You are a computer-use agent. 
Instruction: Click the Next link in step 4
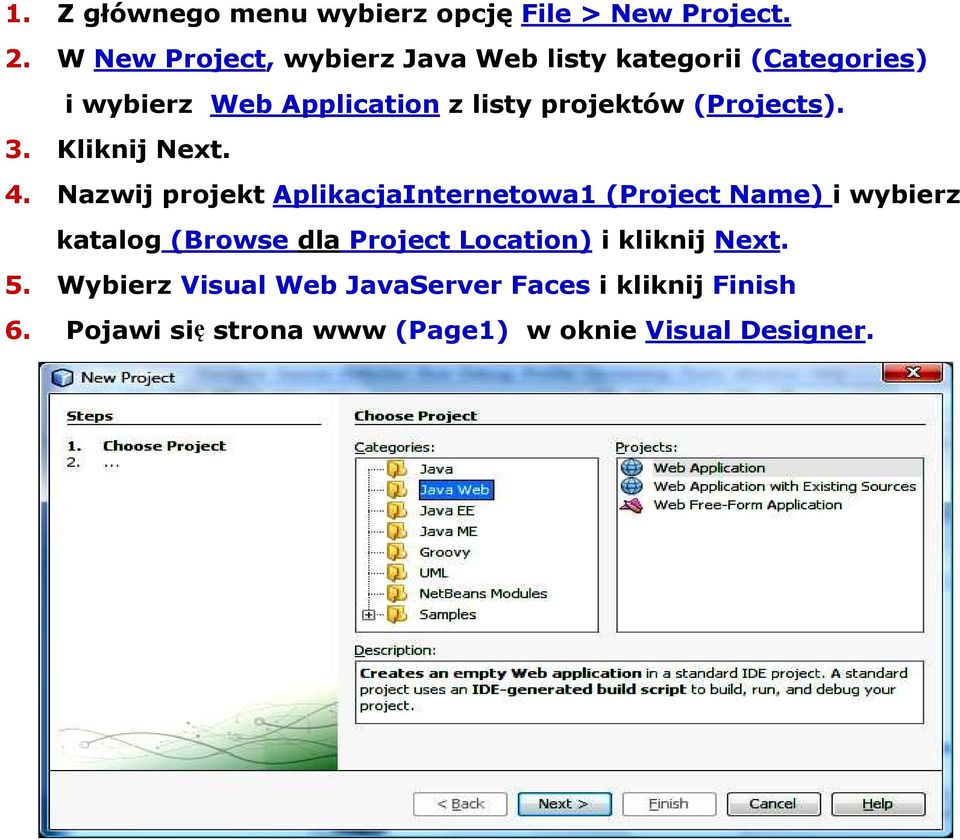[748, 241]
